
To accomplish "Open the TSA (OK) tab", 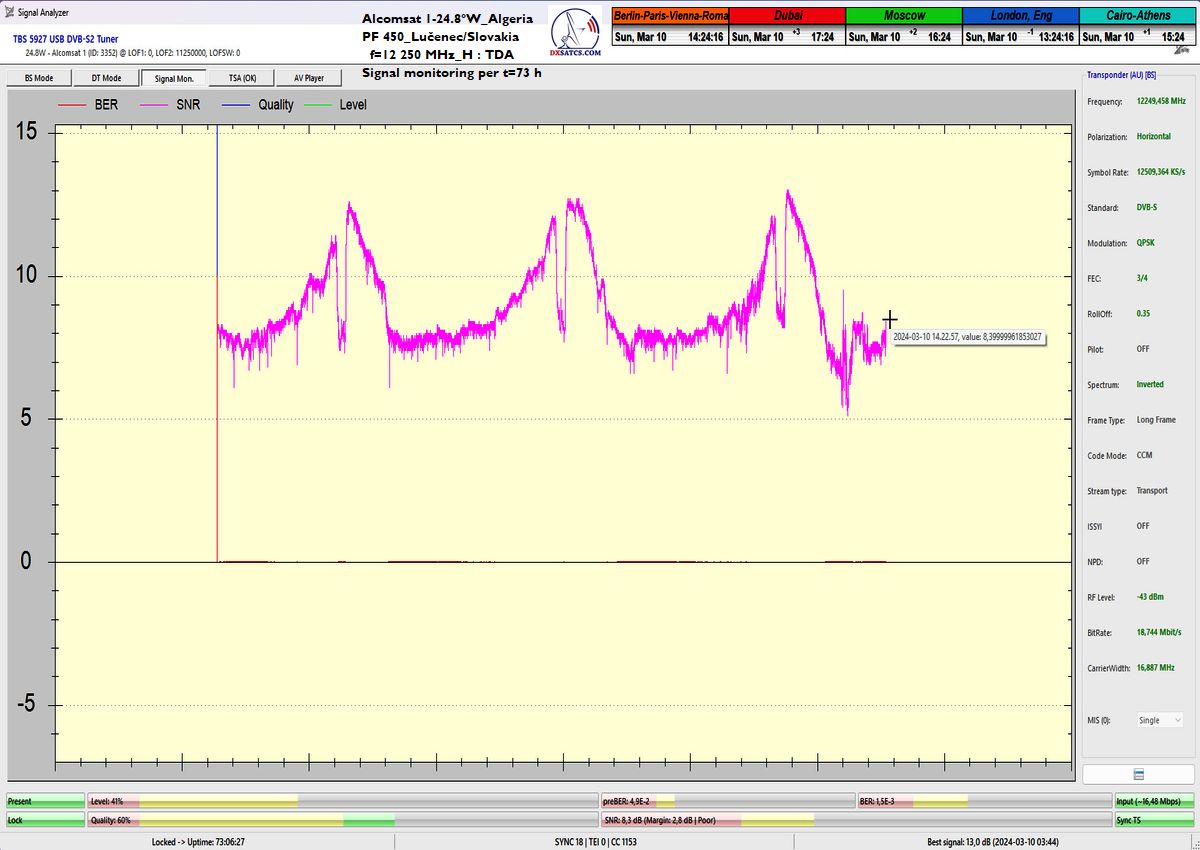I will pyautogui.click(x=242, y=78).
